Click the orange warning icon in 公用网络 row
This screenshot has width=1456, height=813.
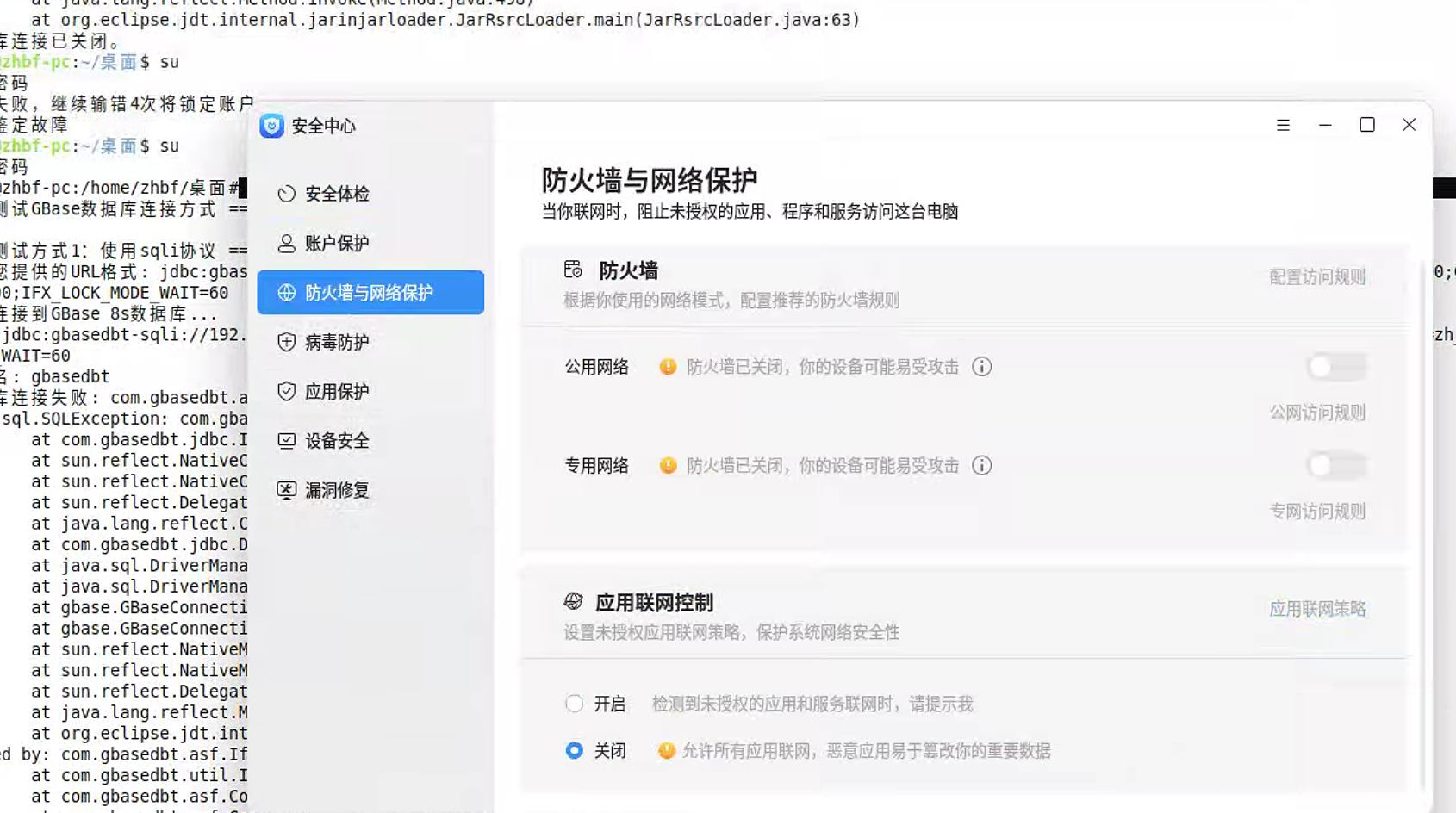pos(668,367)
